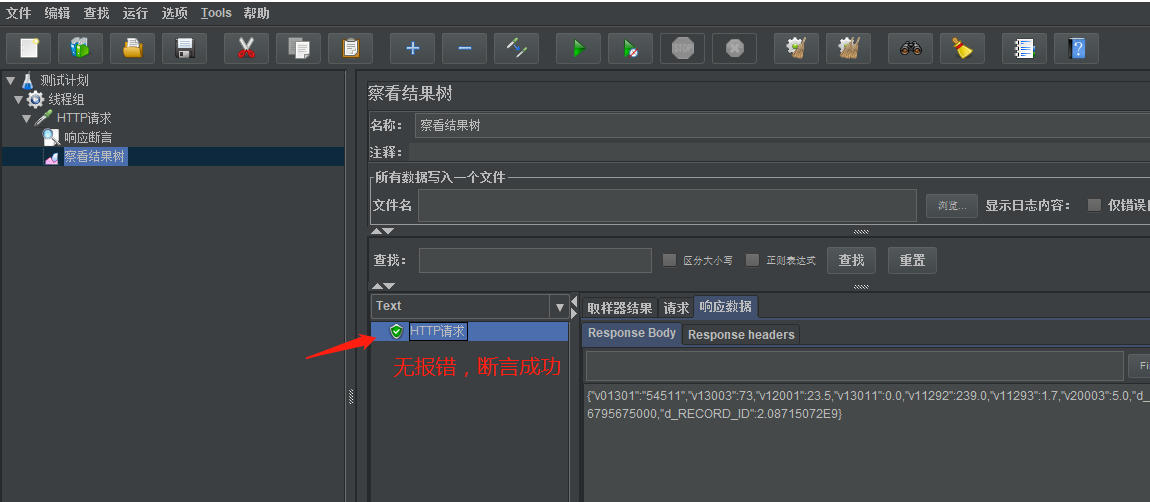Open search with the binoculars icon
This screenshot has width=1150, height=502.
[x=911, y=48]
